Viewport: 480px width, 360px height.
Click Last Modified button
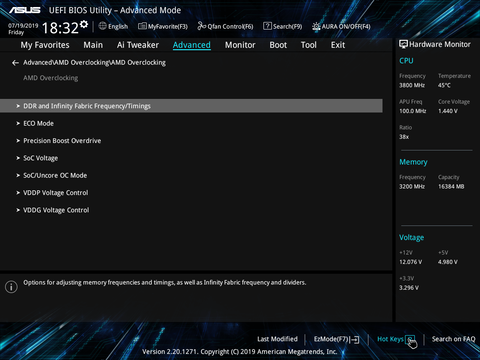pyautogui.click(x=277, y=339)
